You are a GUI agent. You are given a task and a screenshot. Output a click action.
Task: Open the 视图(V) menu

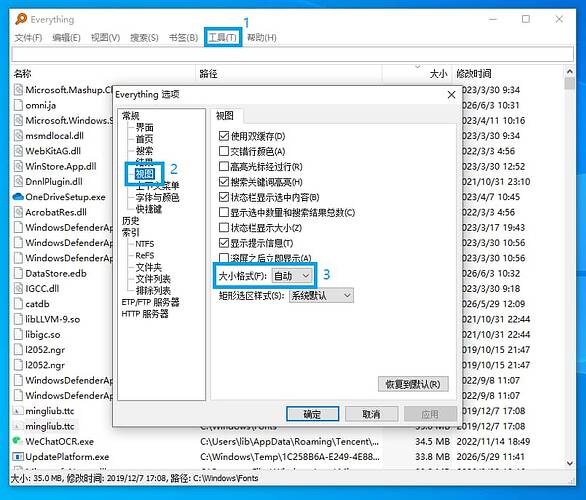(105, 38)
